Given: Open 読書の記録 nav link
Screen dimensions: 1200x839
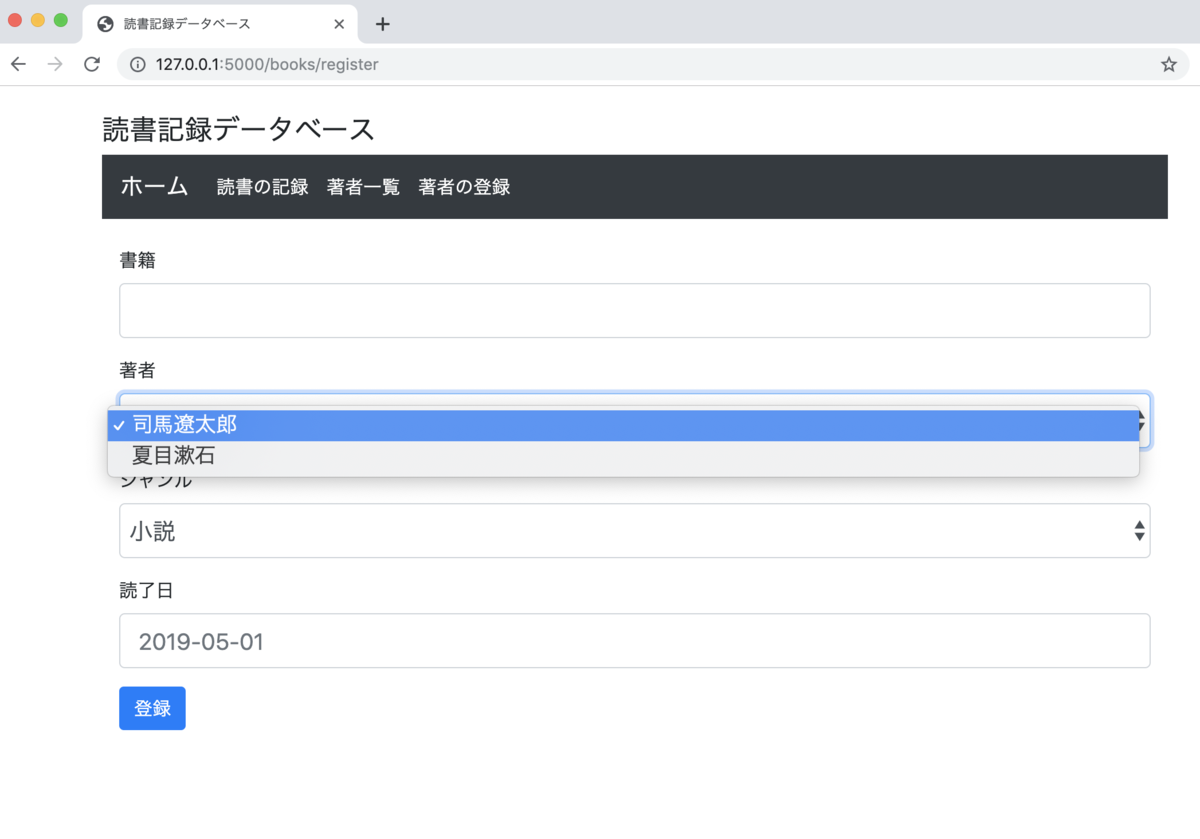Looking at the screenshot, I should point(263,187).
